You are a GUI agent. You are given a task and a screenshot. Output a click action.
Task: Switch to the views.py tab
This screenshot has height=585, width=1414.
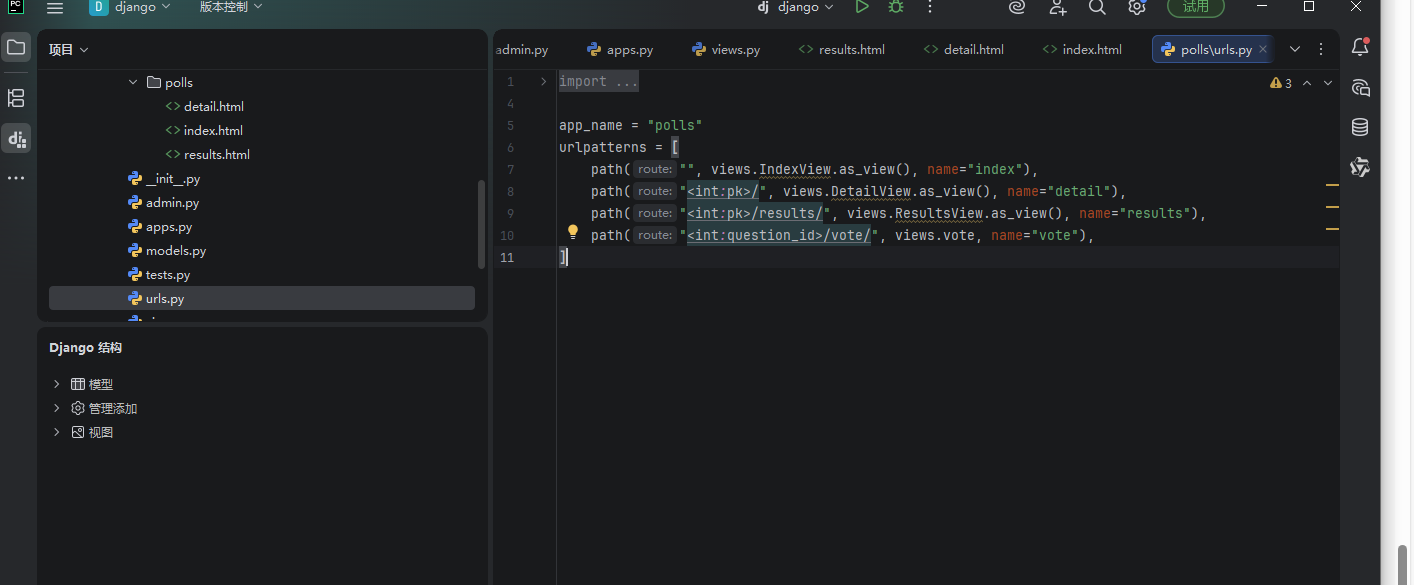726,49
